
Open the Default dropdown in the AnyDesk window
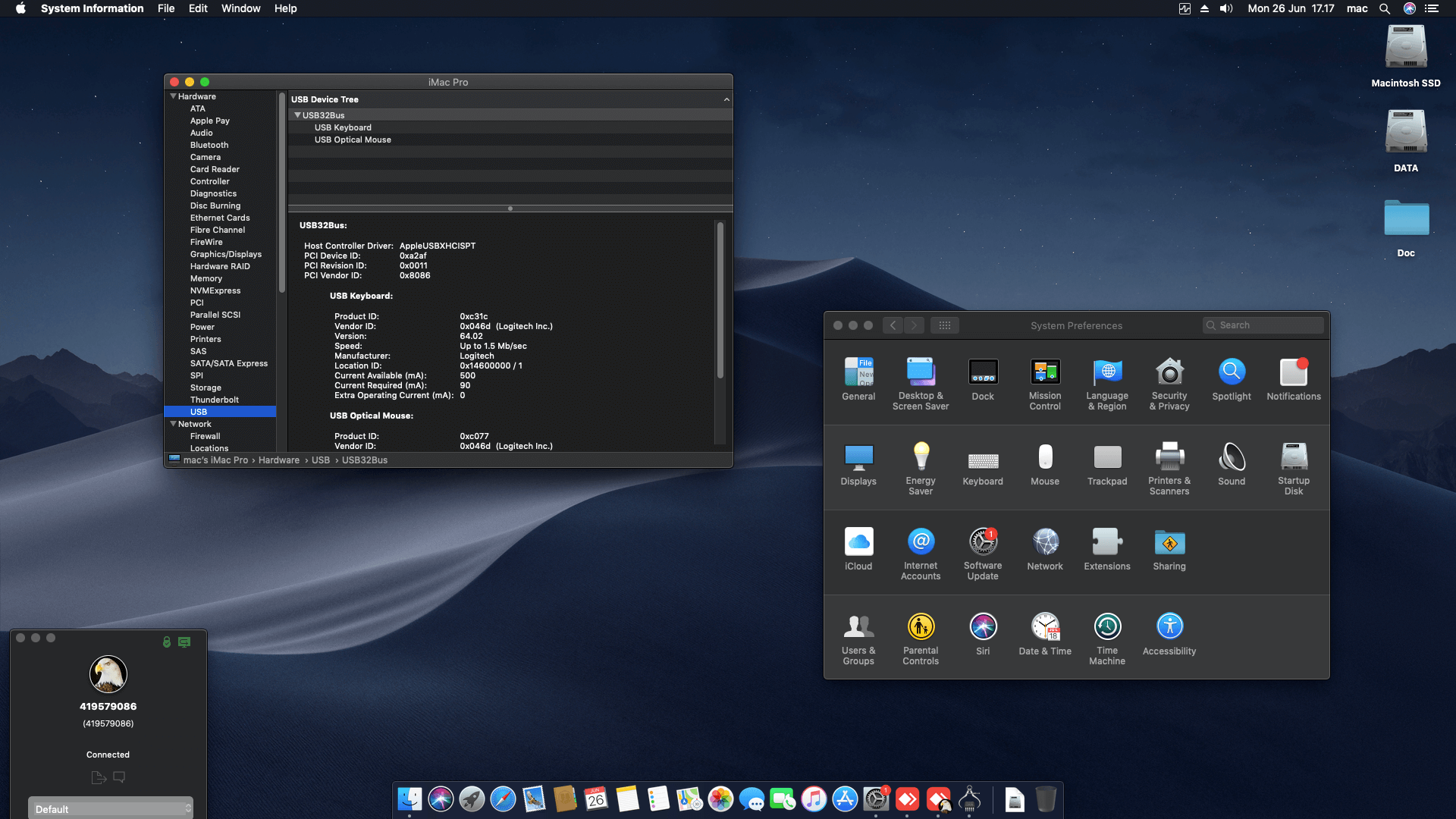(111, 808)
